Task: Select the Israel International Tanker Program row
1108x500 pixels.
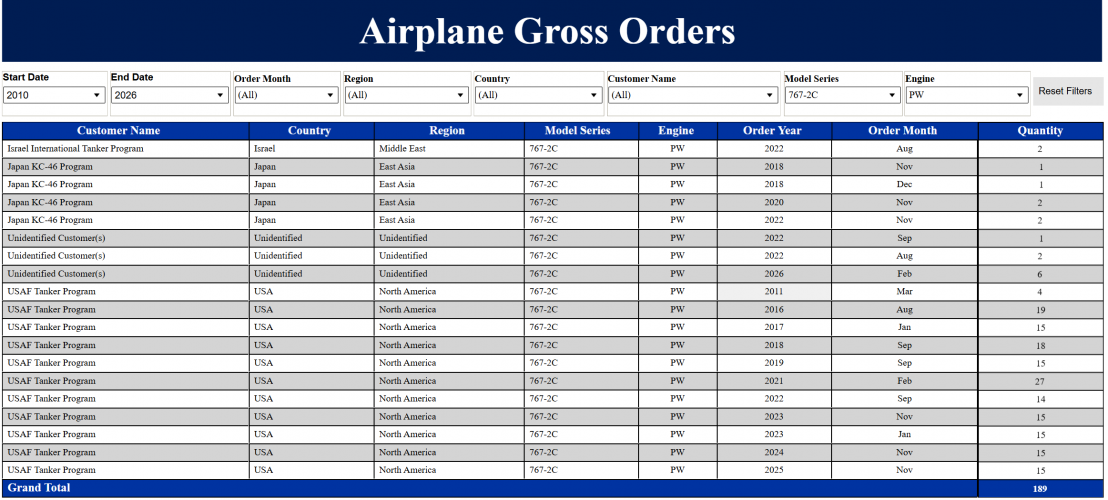Action: [x=553, y=149]
